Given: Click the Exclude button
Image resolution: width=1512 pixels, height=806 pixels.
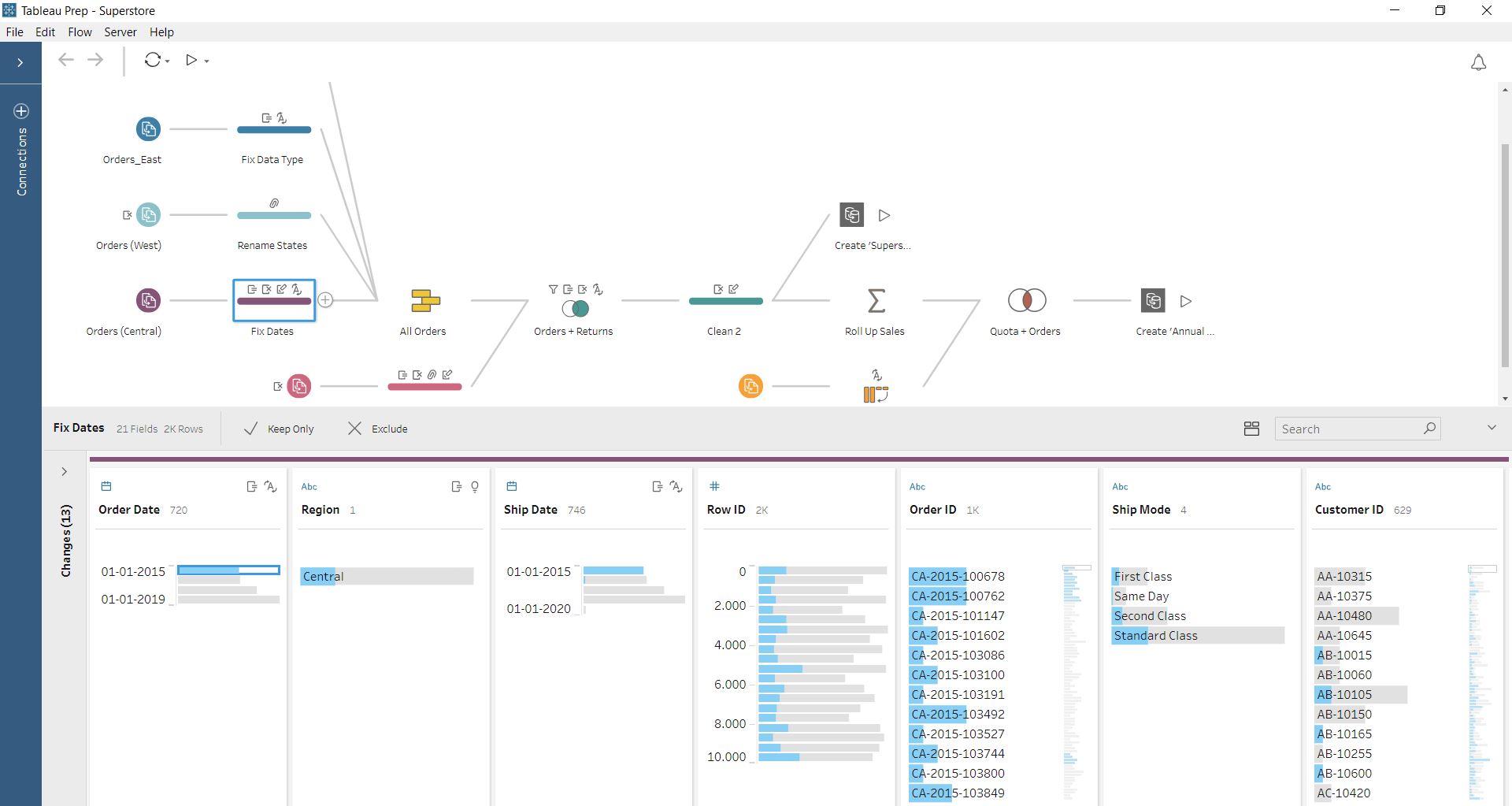Looking at the screenshot, I should pos(378,429).
